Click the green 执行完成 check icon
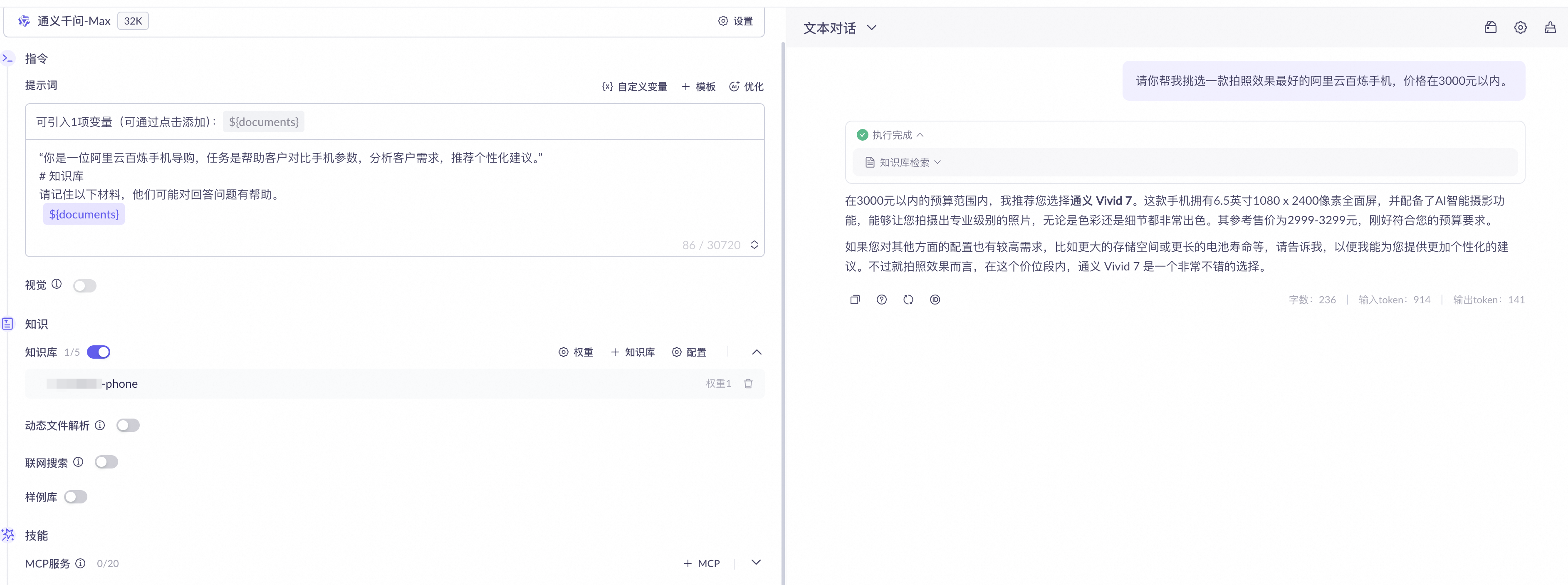Image resolution: width=1568 pixels, height=585 pixels. click(x=863, y=135)
